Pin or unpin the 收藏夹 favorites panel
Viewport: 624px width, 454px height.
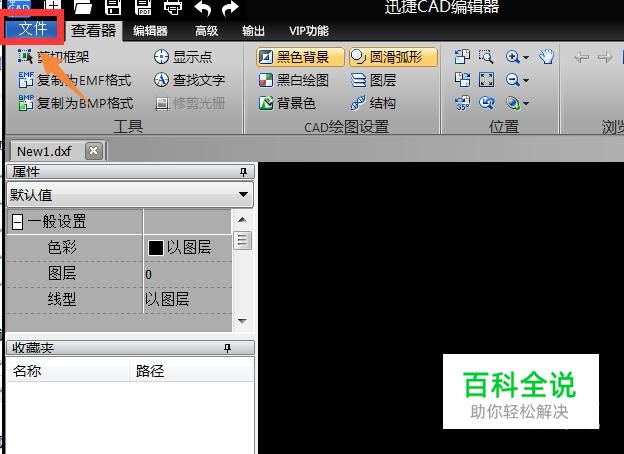click(227, 348)
